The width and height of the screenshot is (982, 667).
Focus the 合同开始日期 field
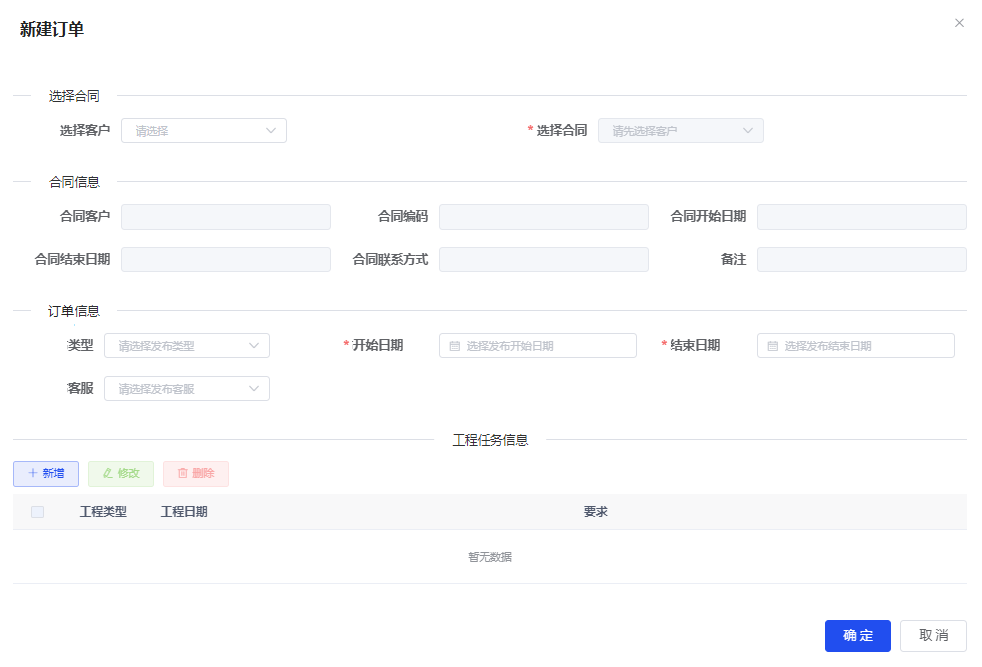point(861,217)
